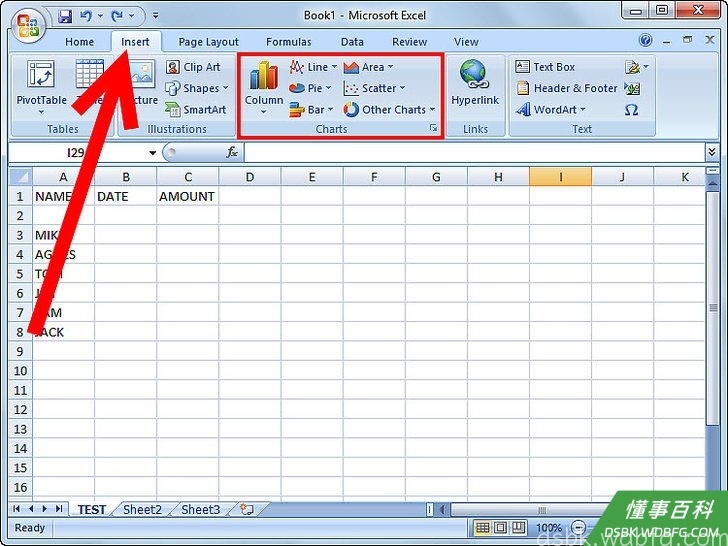Screen dimensions: 728x546
Task: Open Line chart options
Action: pyautogui.click(x=313, y=67)
